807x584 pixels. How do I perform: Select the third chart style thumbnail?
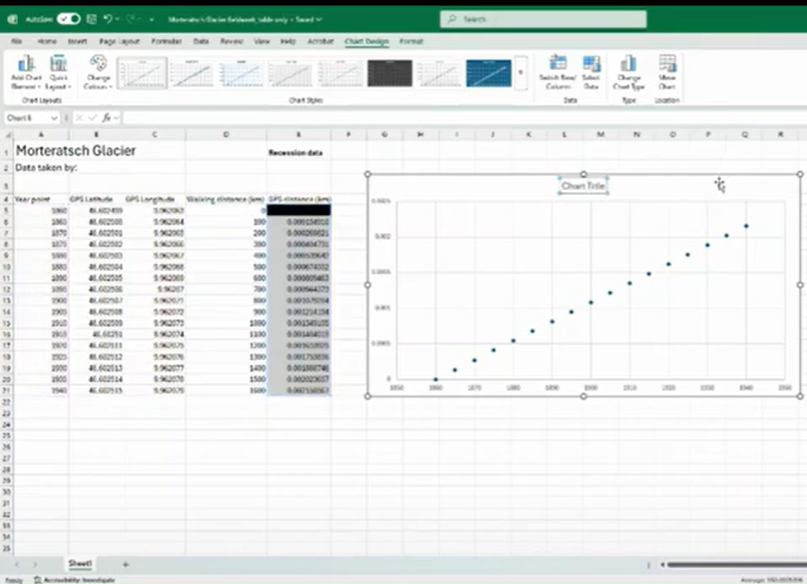(x=241, y=73)
